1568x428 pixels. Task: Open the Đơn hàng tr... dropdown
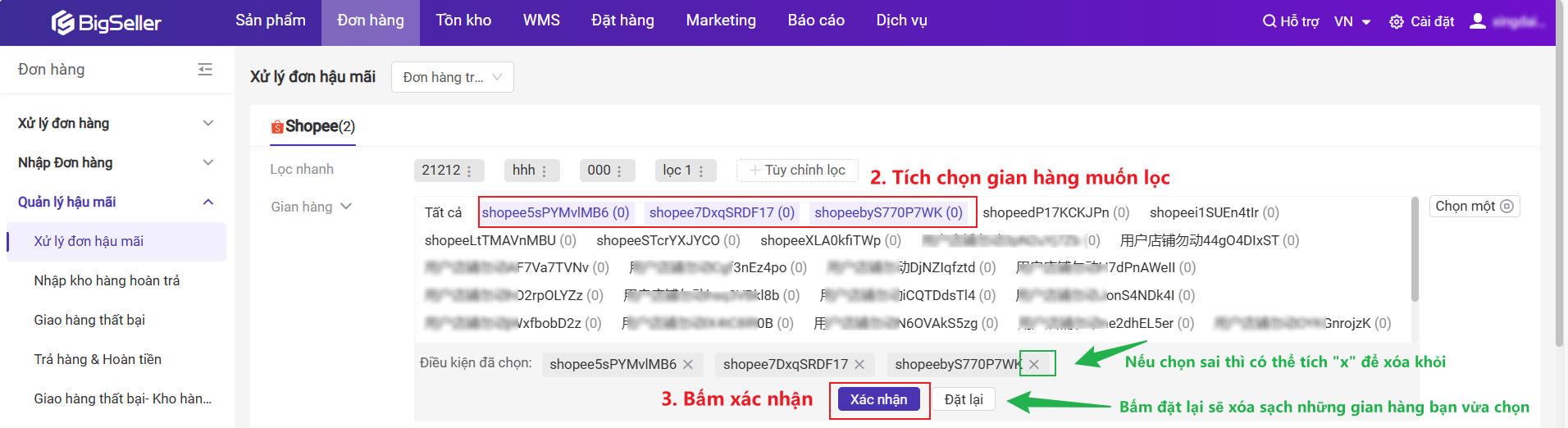click(452, 77)
